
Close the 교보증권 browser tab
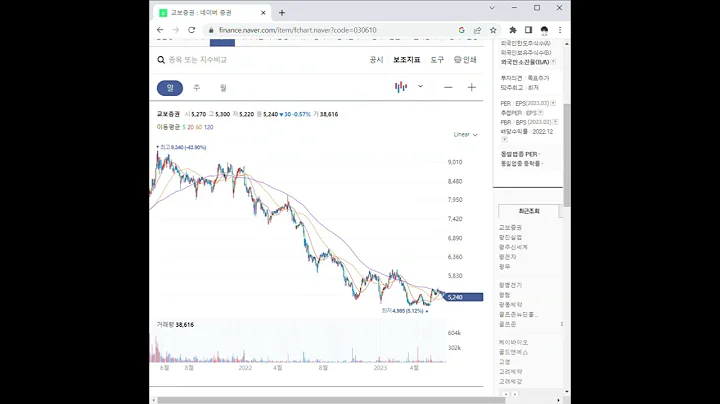(x=263, y=13)
